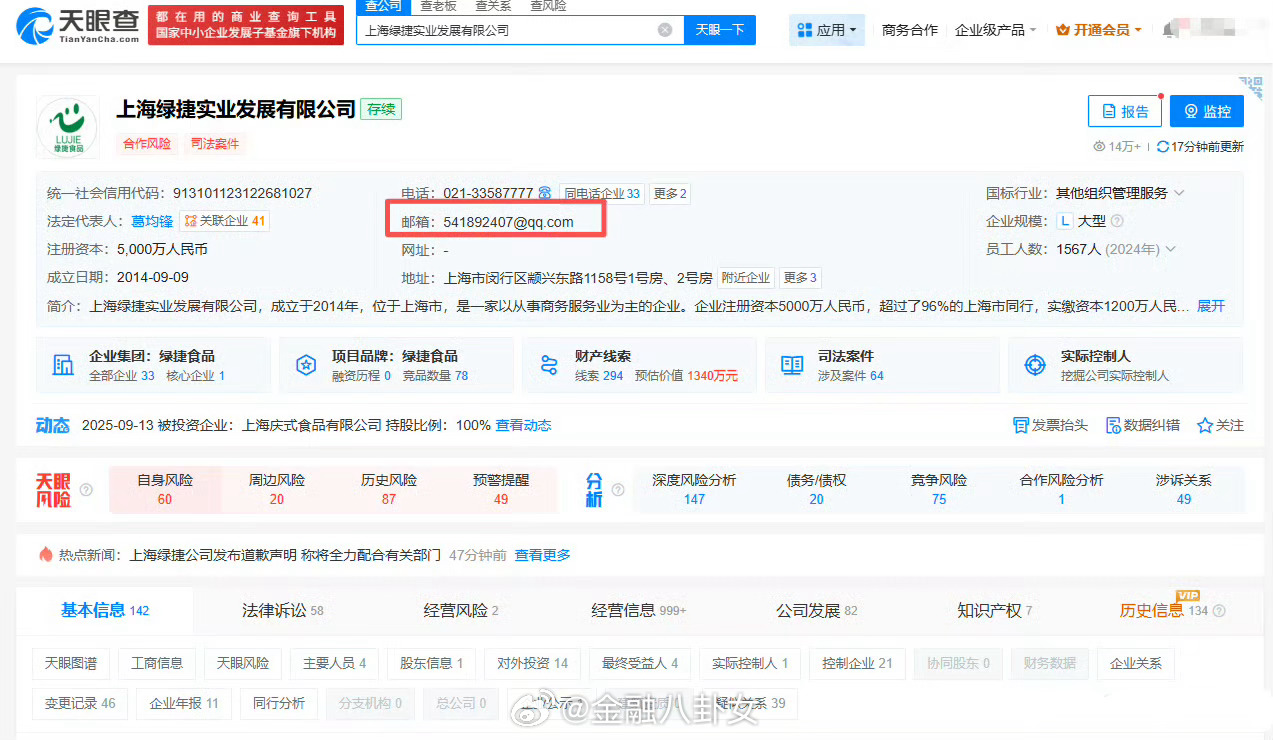Click the 合作风险 tag

click(x=147, y=144)
